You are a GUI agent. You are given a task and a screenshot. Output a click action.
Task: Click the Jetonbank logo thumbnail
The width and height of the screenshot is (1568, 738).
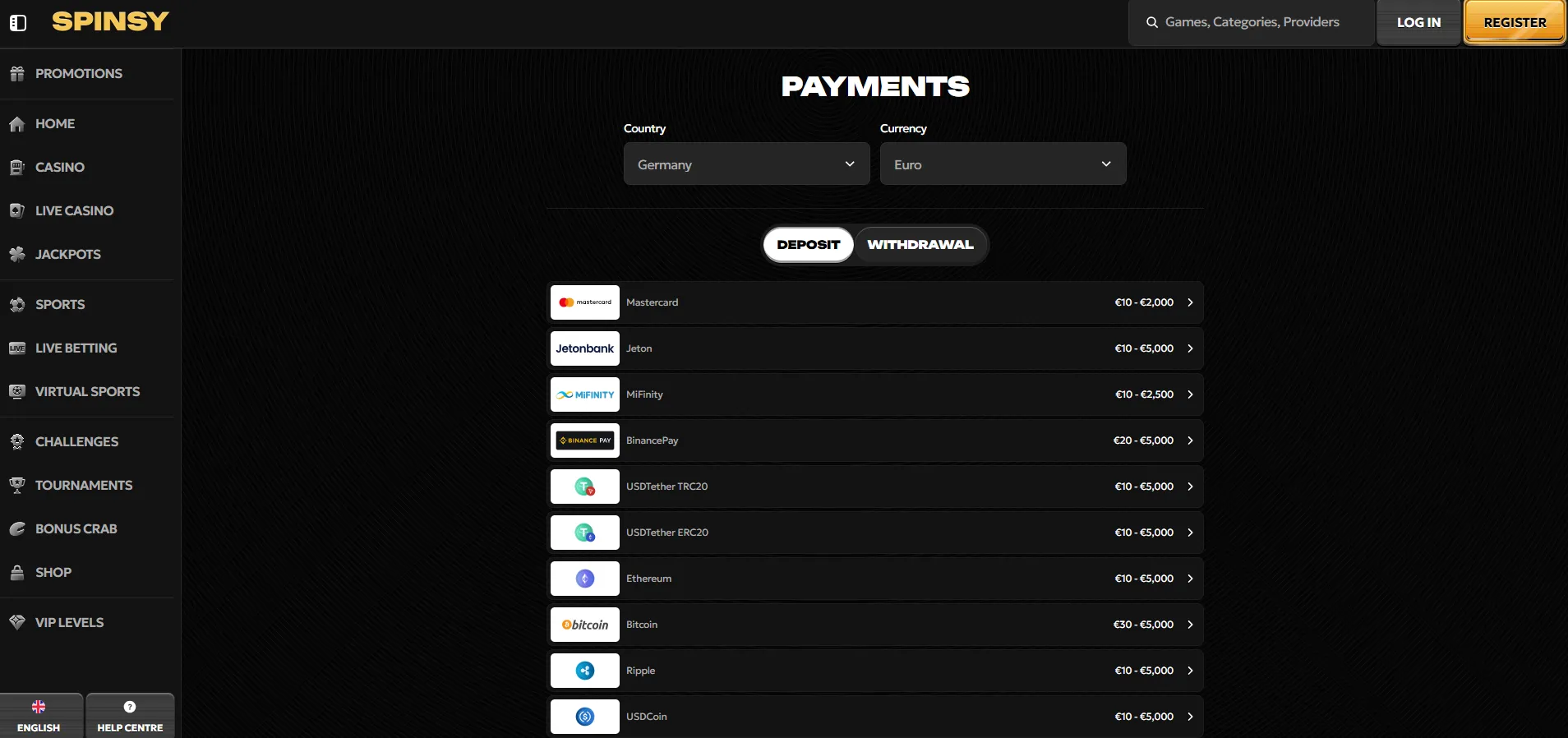[585, 348]
